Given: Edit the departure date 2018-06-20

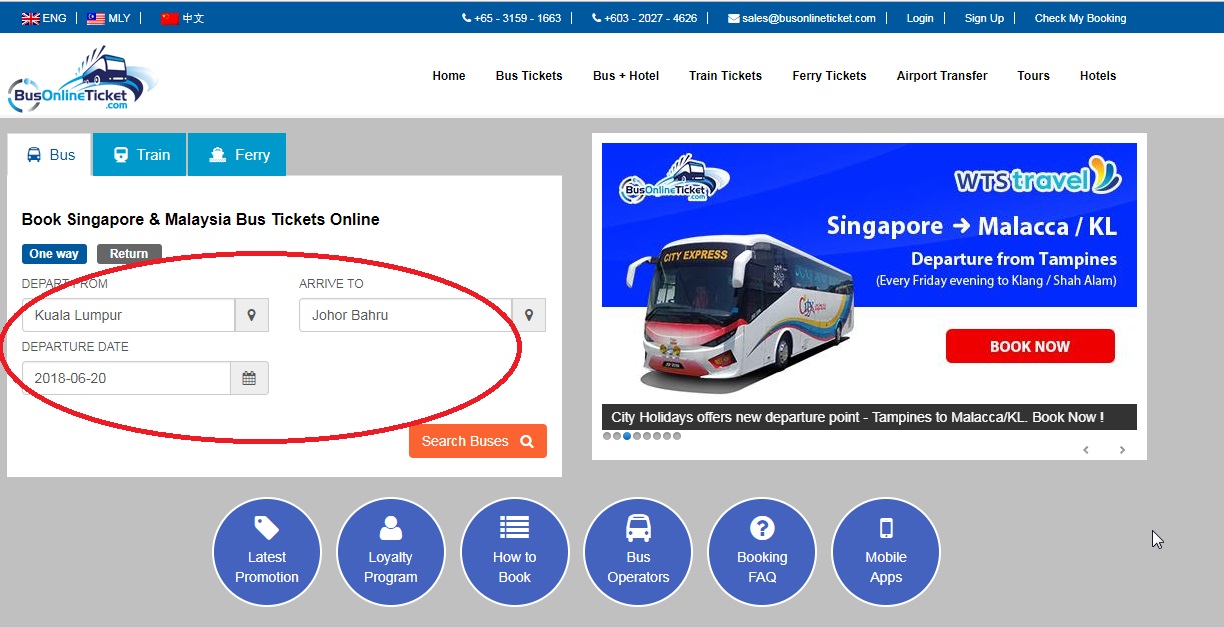Looking at the screenshot, I should coord(126,378).
